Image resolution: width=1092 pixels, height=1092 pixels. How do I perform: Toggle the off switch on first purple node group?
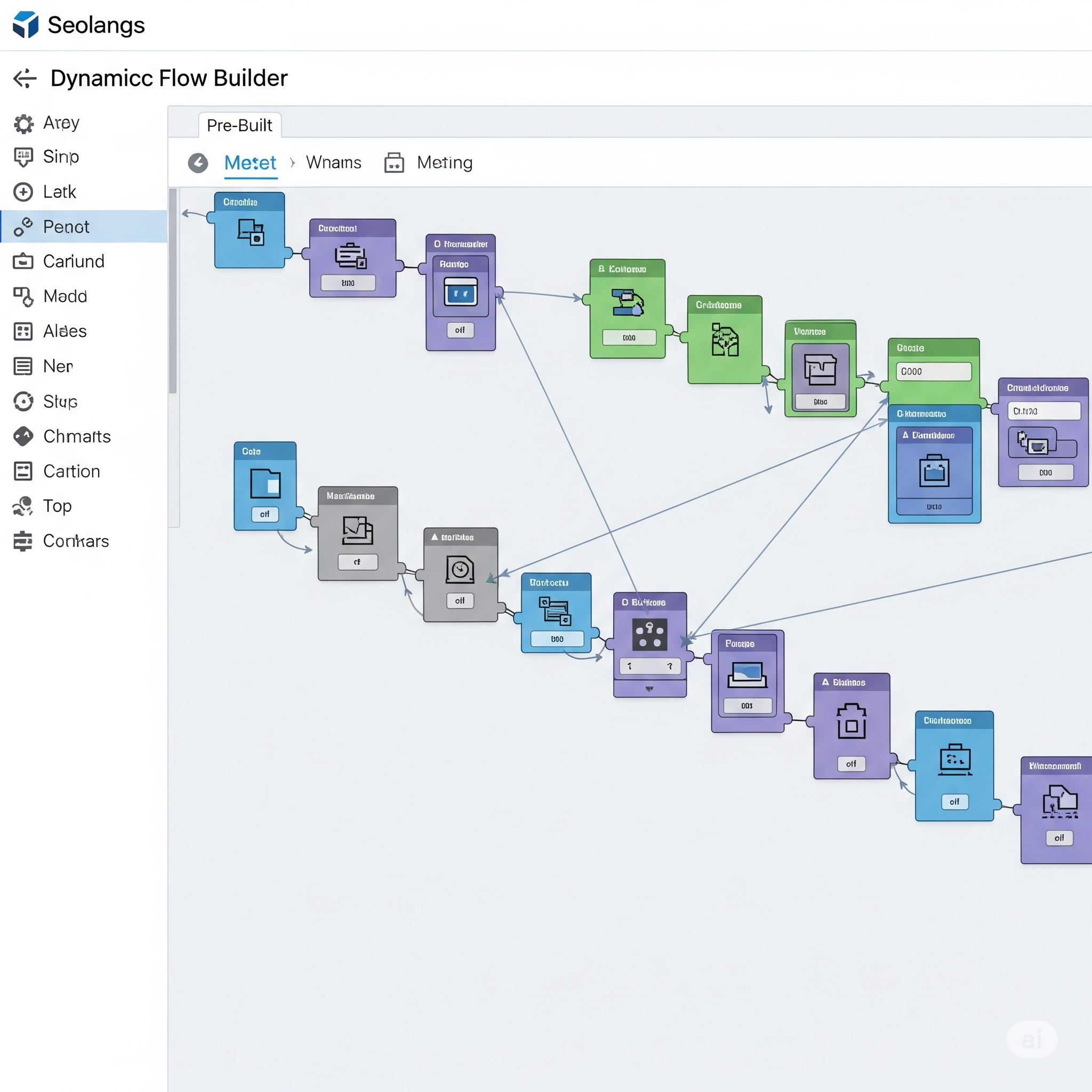[x=460, y=330]
